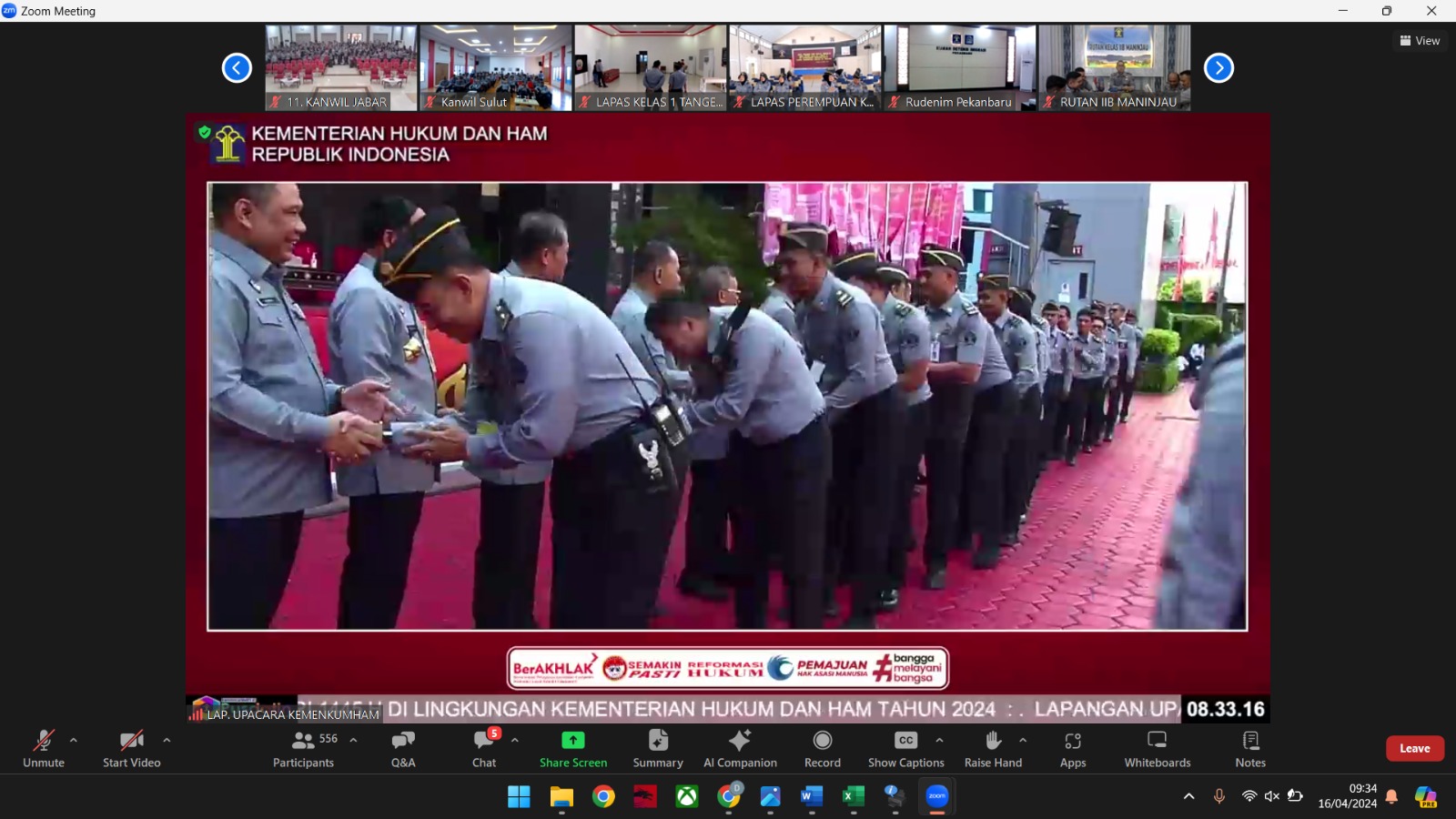
Task: Click the red Leave button
Action: point(1414,748)
